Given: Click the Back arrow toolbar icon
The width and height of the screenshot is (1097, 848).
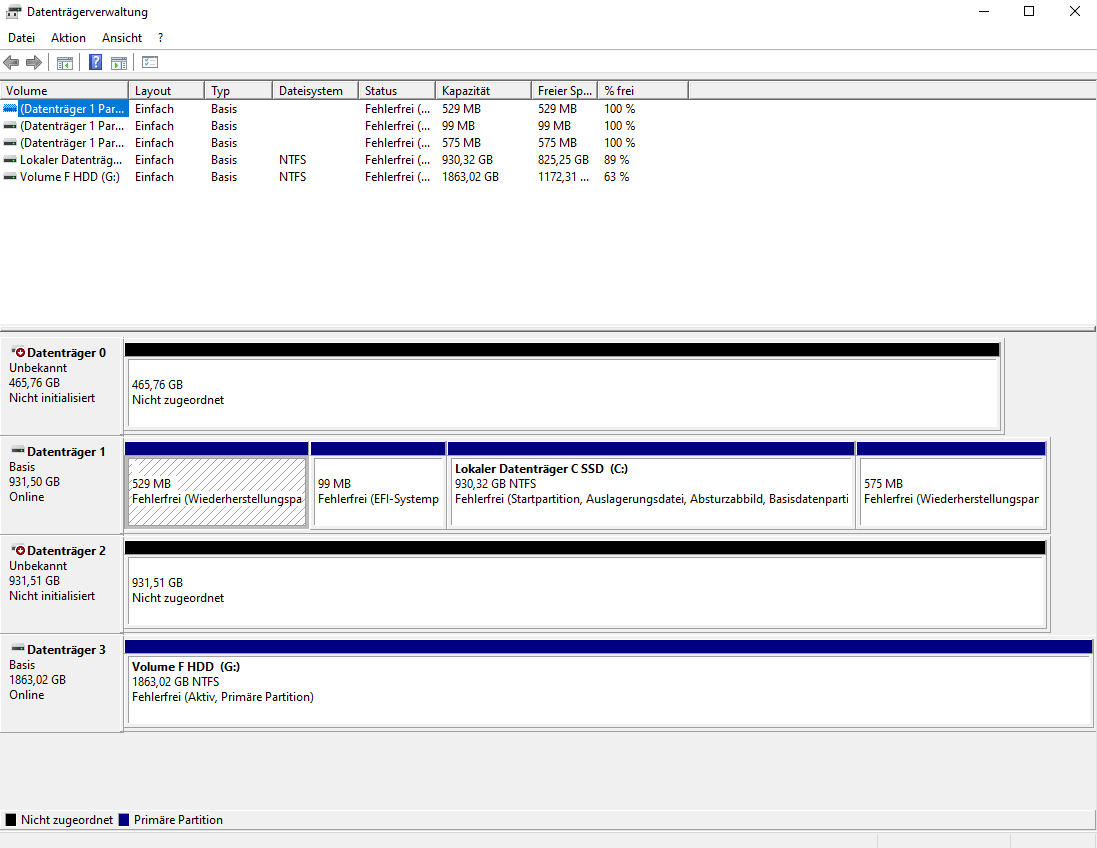Looking at the screenshot, I should [11, 63].
